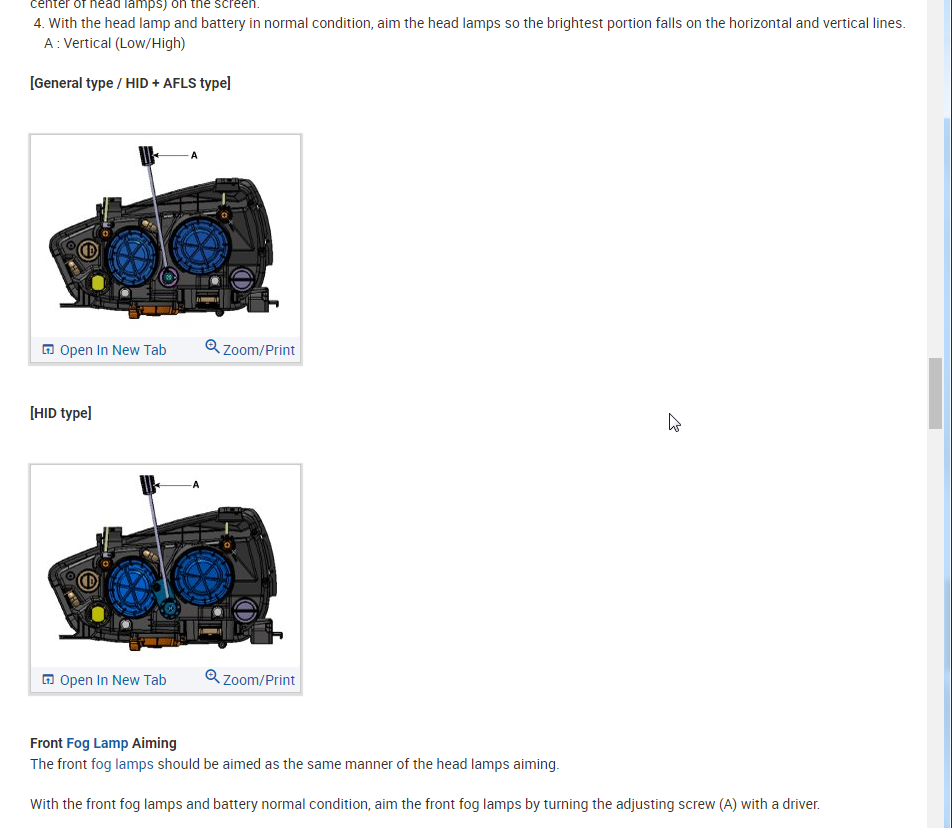Follow the Fog Lamp link in the Aiming heading

[97, 743]
